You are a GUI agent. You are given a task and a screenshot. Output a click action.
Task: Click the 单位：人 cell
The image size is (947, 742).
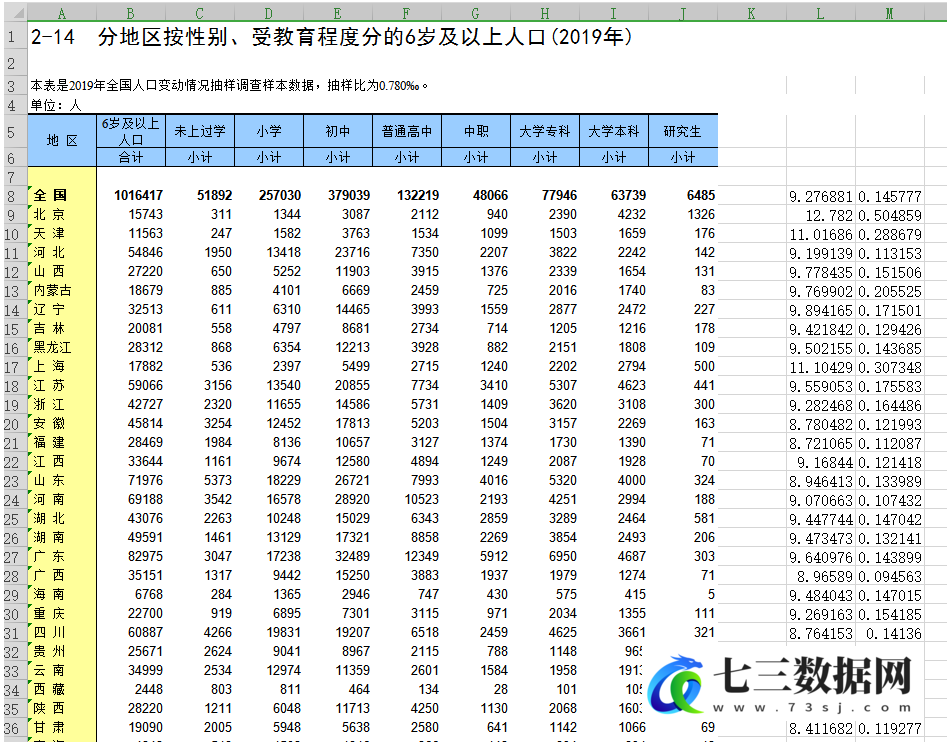pyautogui.click(x=56, y=106)
